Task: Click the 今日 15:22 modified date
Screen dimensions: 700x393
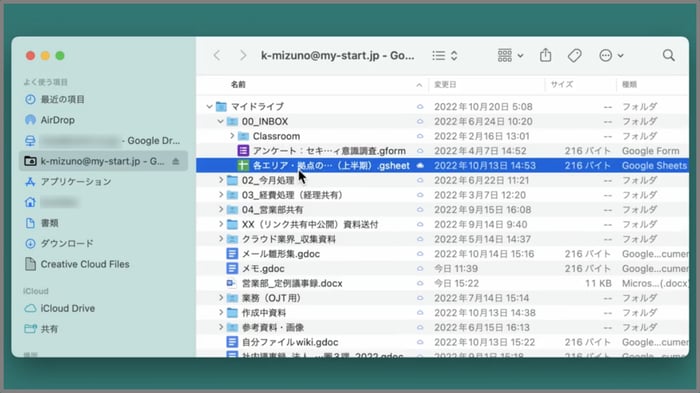Action: coord(456,283)
